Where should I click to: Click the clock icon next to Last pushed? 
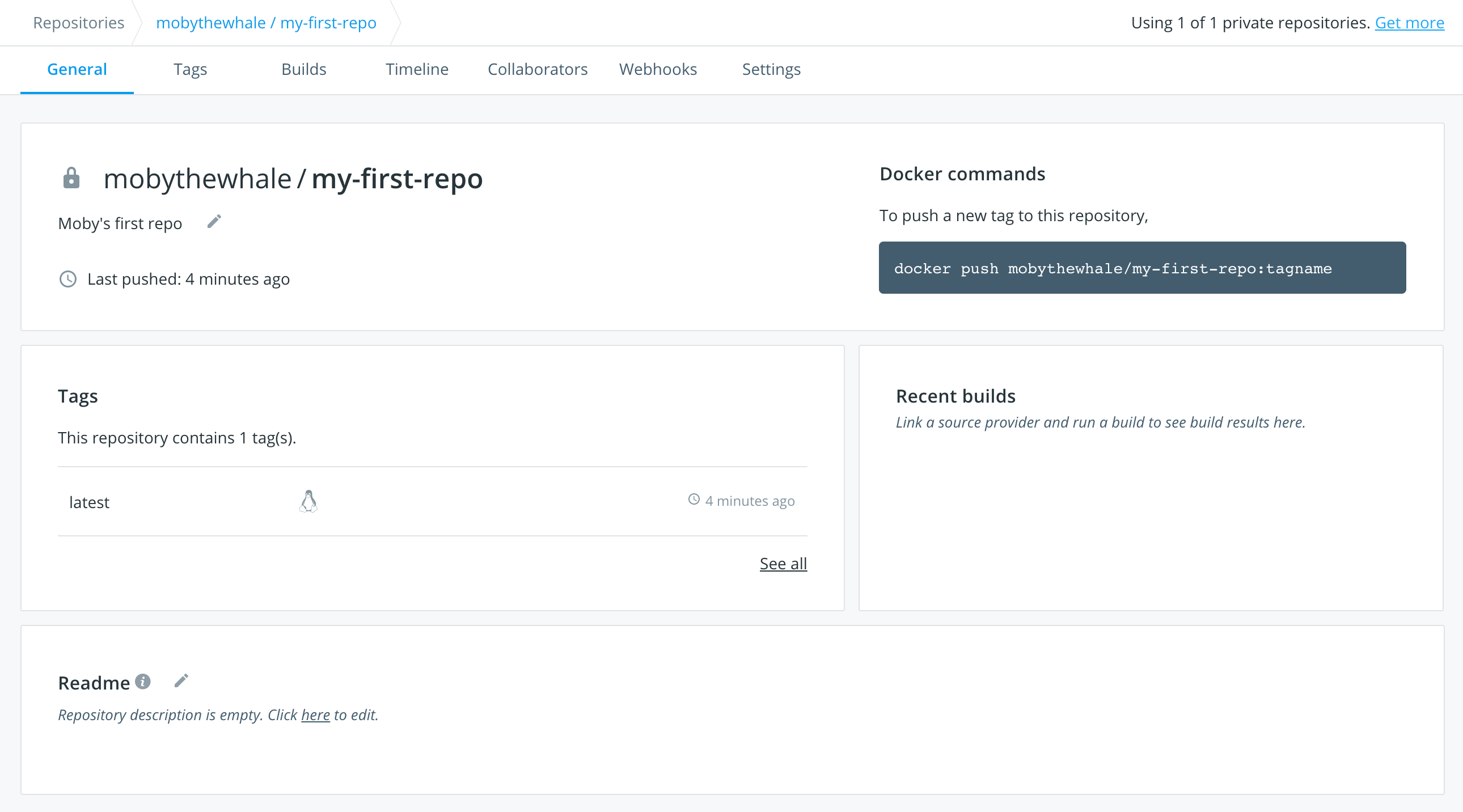pyautogui.click(x=67, y=279)
